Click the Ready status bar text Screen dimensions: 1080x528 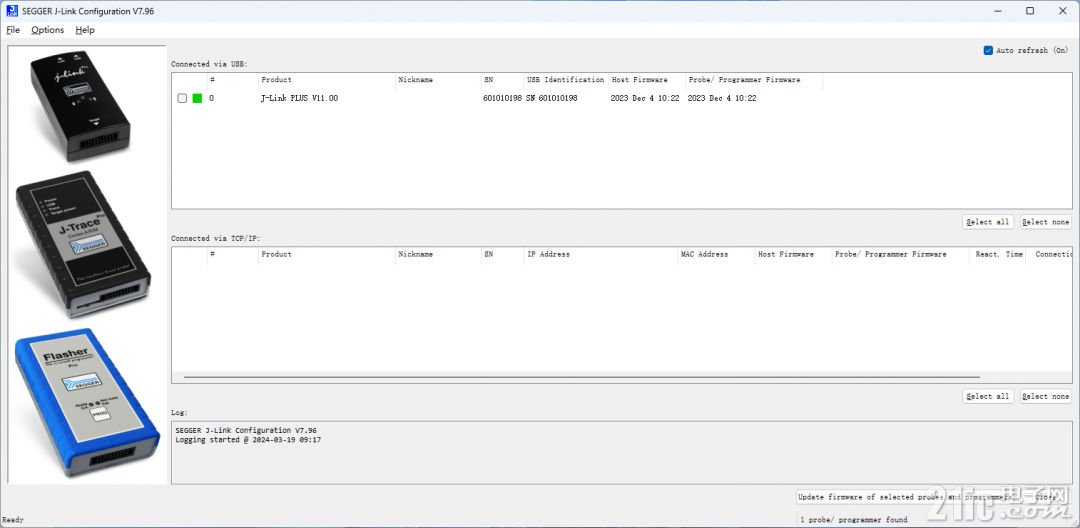(12, 520)
